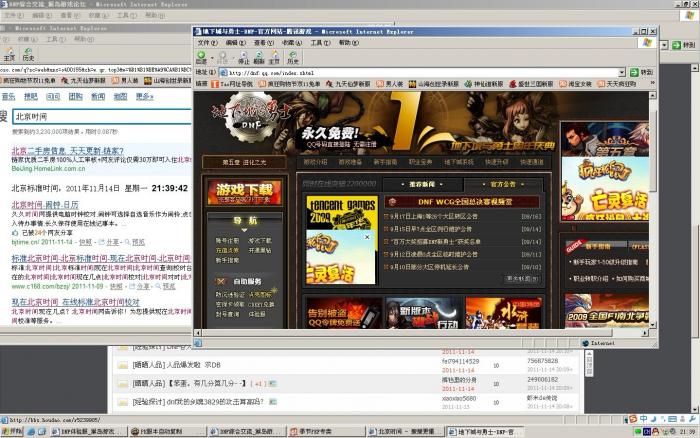Screen dimensions: 700x438
Task: Open forum thread 人品爆发啦 求DB
Action: pos(177,365)
